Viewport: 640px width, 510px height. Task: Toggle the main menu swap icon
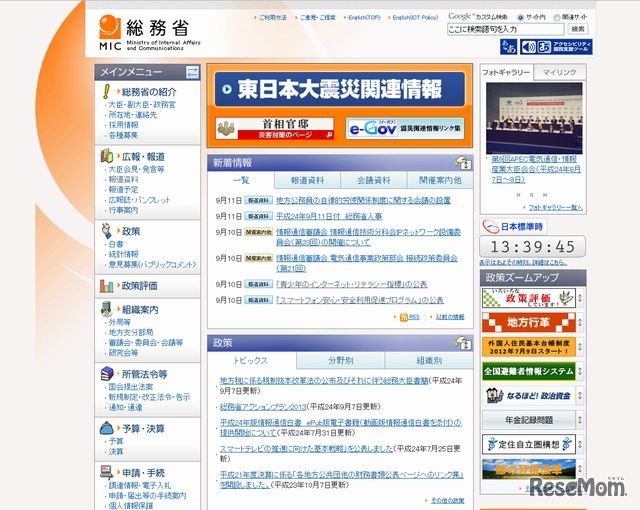coord(192,72)
